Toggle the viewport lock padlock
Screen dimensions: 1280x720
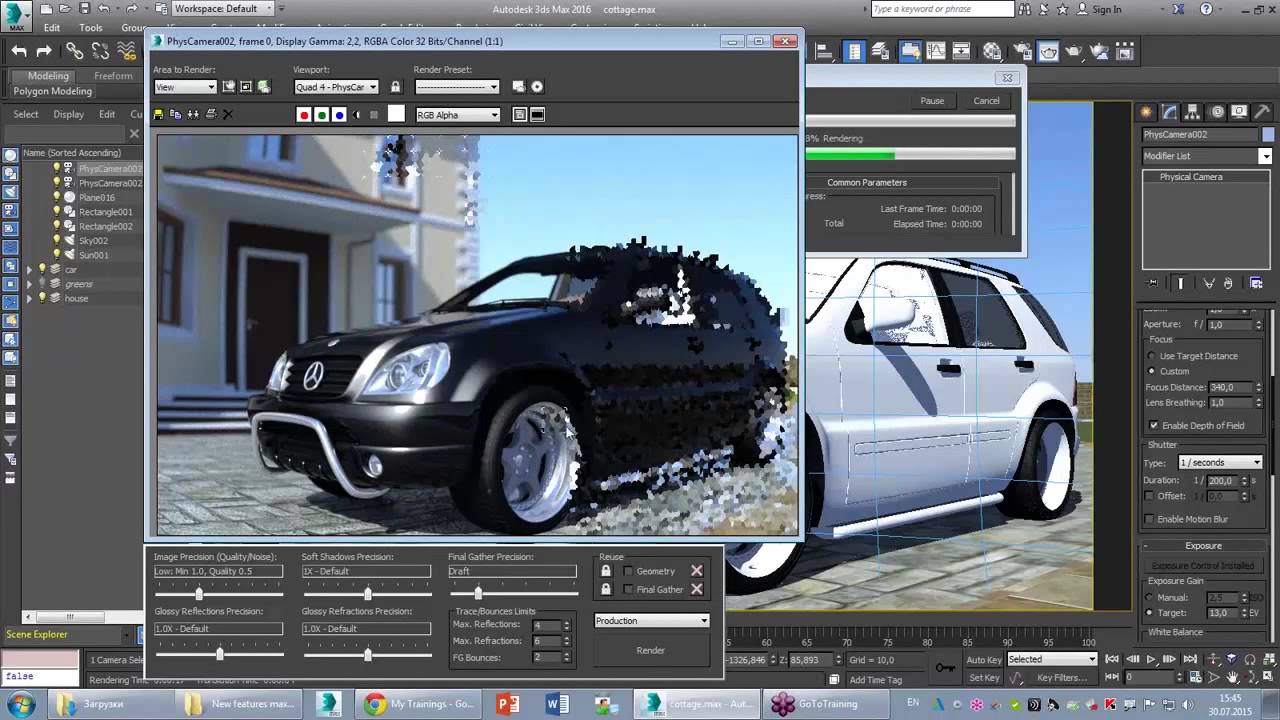pos(395,87)
